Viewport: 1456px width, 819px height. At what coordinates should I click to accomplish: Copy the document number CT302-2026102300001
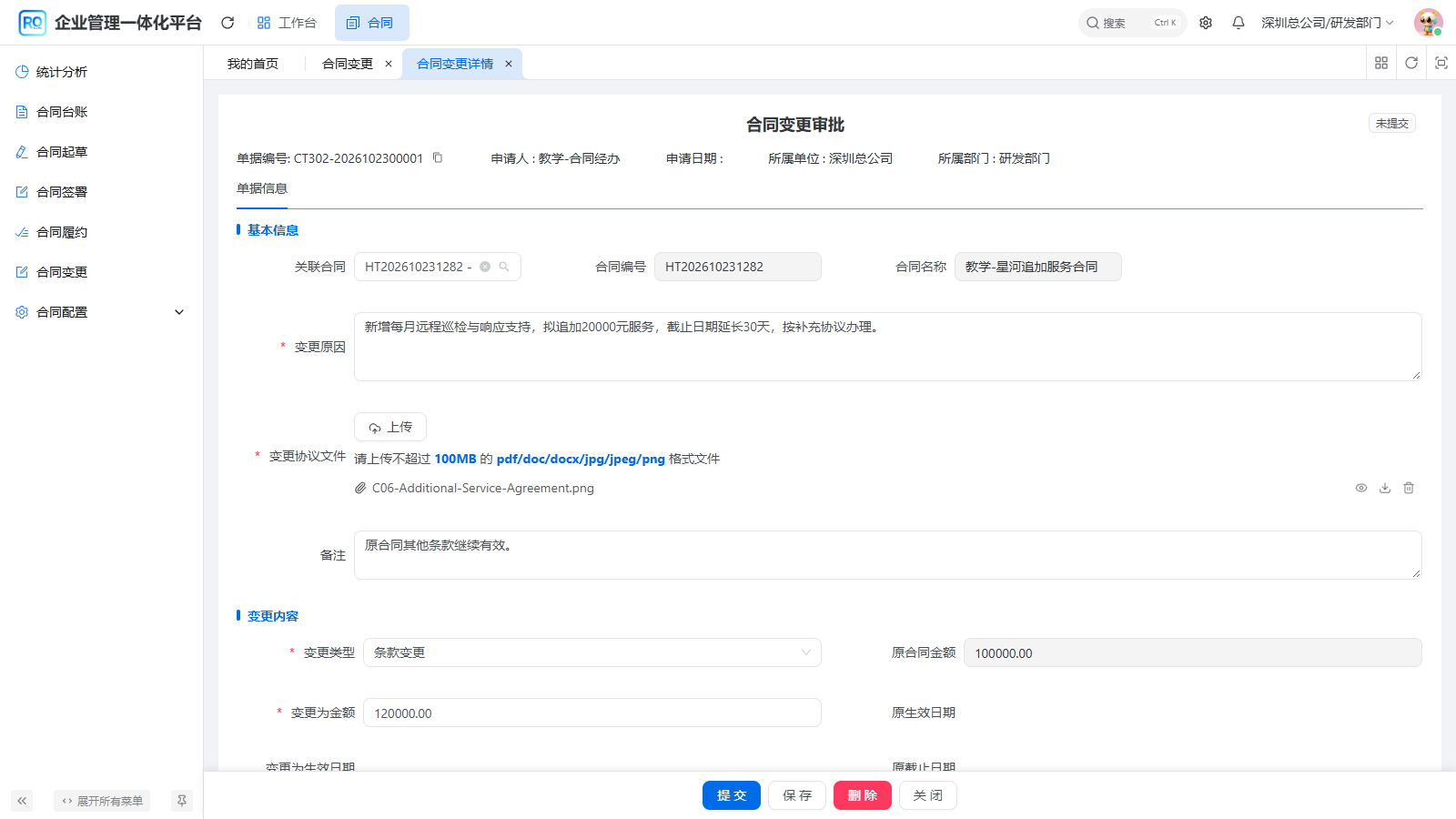(x=438, y=157)
